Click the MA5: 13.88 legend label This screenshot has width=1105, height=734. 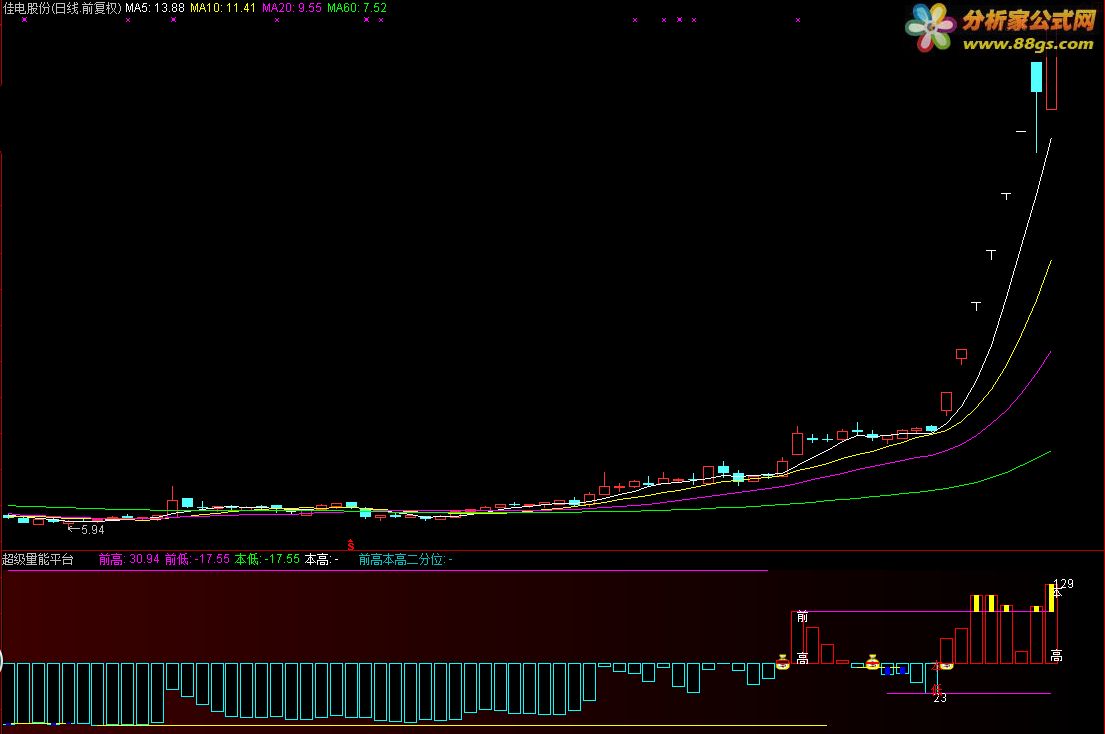click(x=155, y=8)
